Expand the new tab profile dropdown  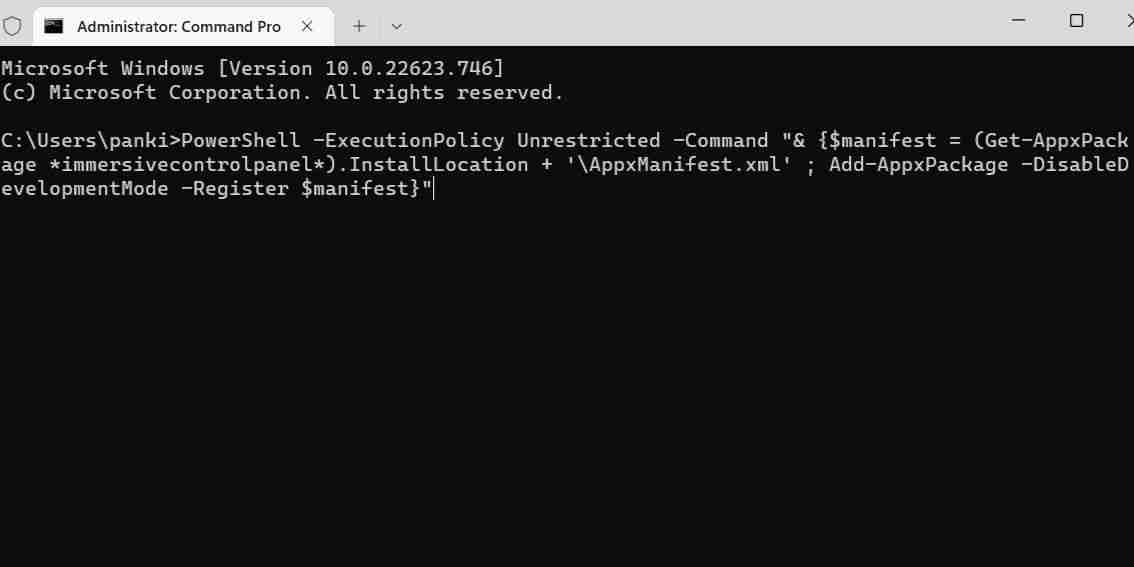click(397, 26)
